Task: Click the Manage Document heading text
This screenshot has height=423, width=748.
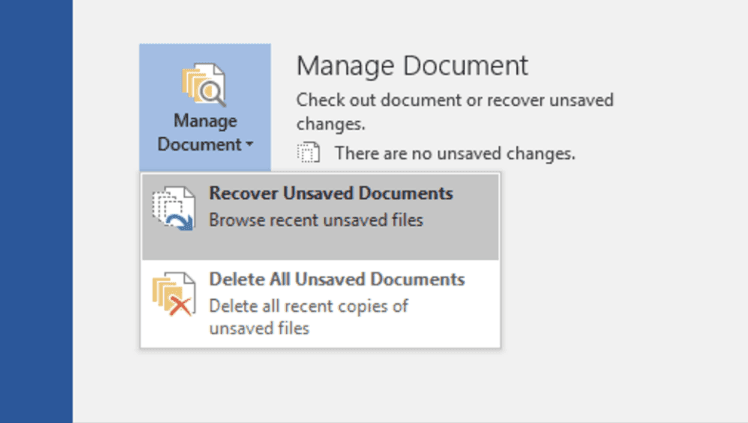Action: click(x=412, y=65)
